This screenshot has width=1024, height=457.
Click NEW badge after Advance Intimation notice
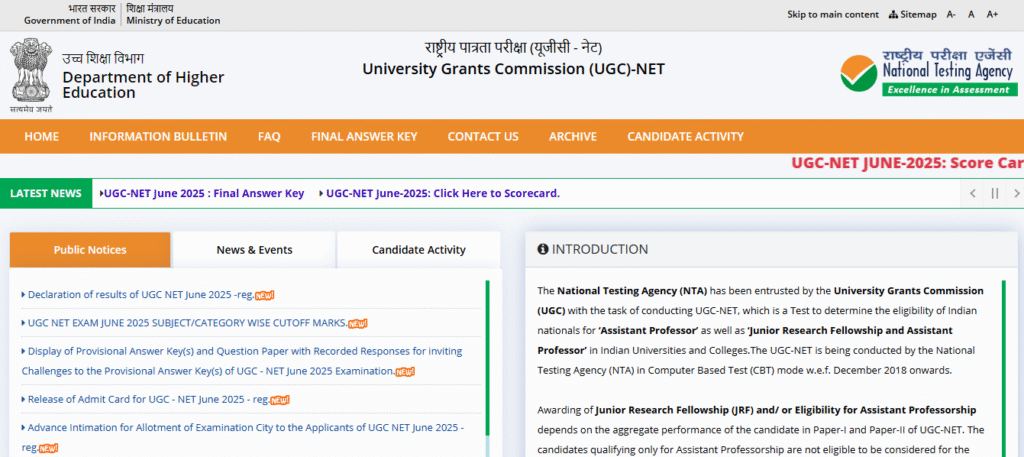48,449
